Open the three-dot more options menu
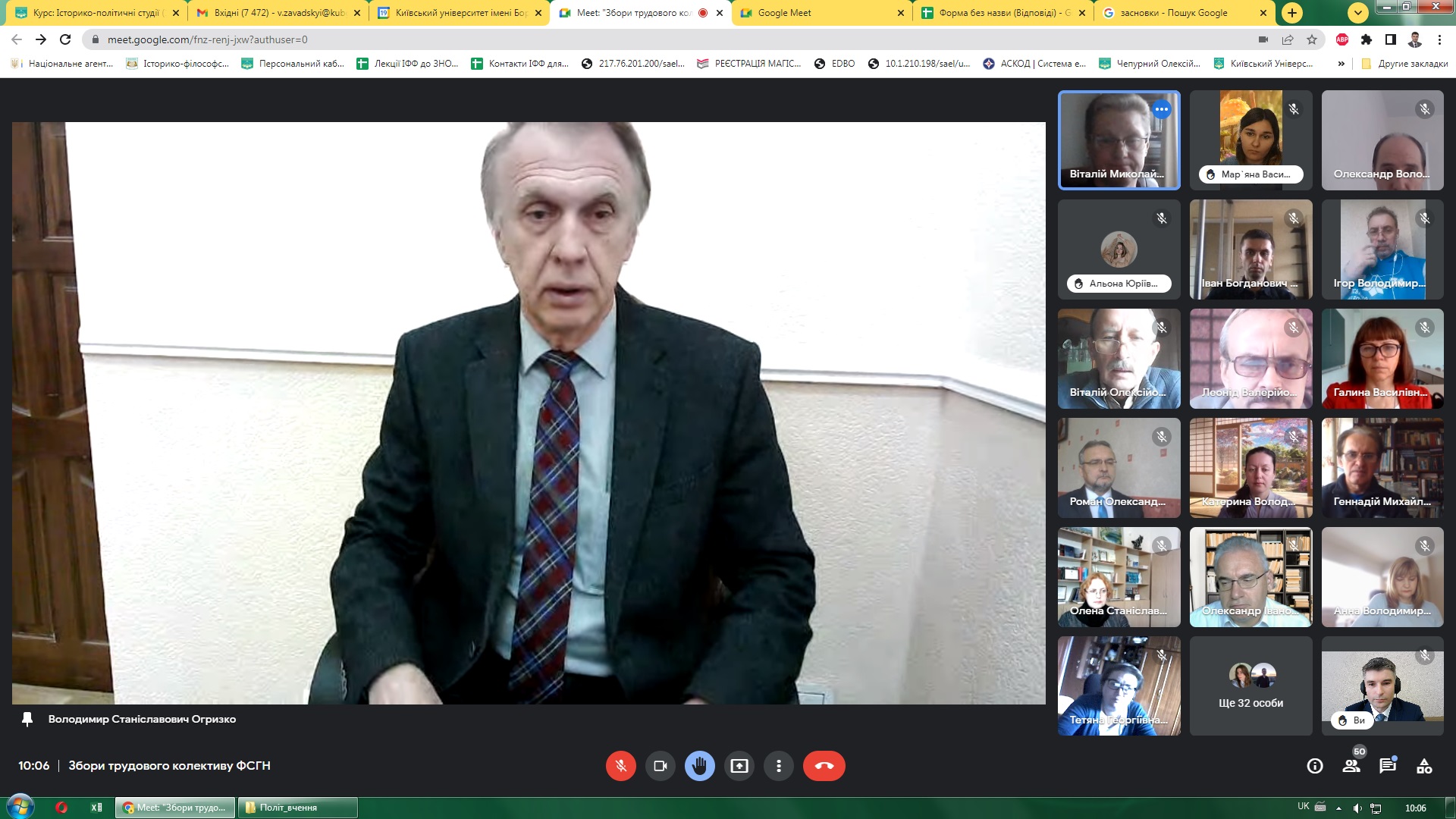 778,766
